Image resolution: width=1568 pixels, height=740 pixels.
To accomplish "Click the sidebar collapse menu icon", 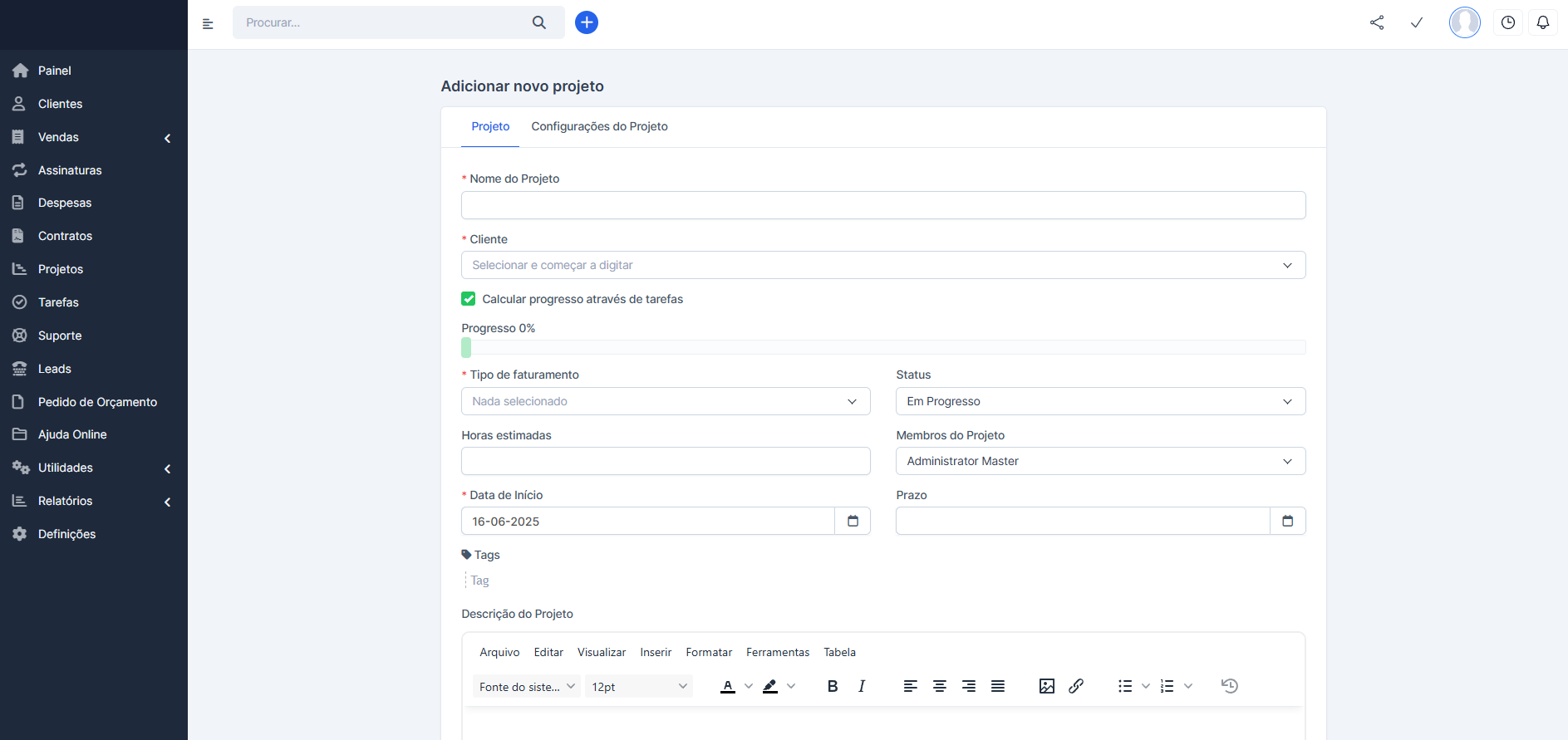I will 208,23.
